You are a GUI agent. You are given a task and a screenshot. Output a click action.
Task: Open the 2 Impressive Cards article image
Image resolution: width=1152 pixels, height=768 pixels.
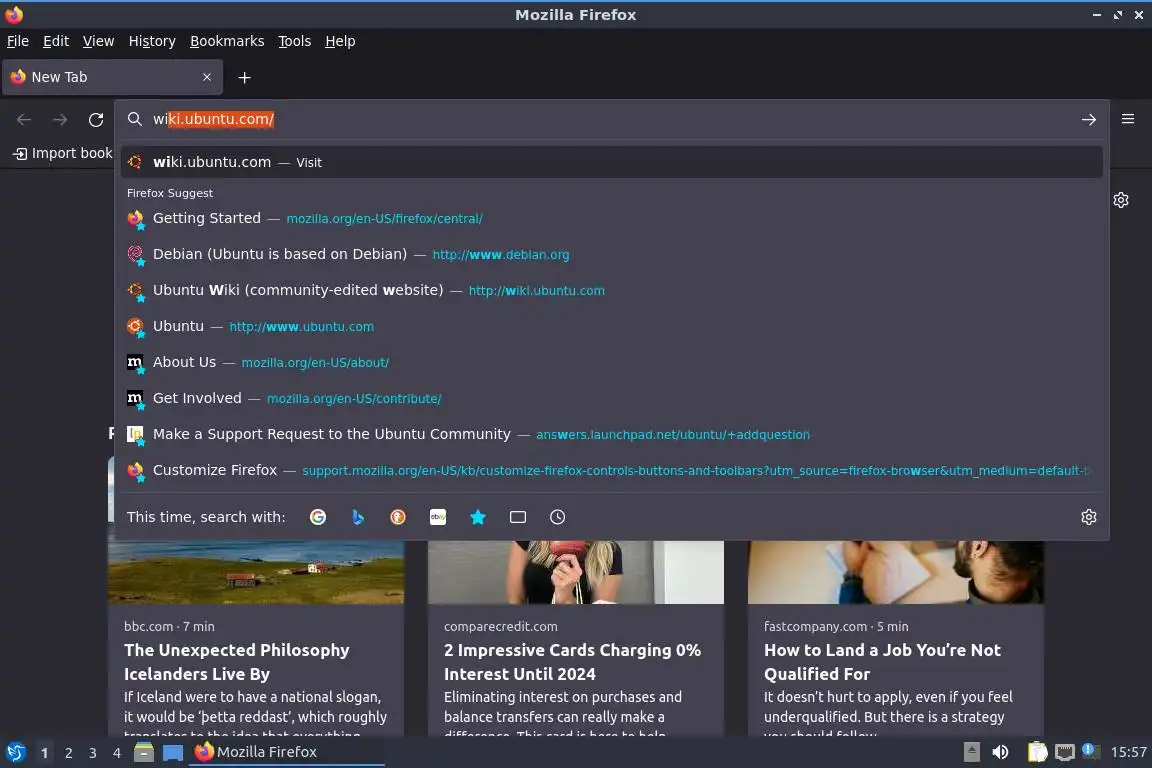click(576, 573)
